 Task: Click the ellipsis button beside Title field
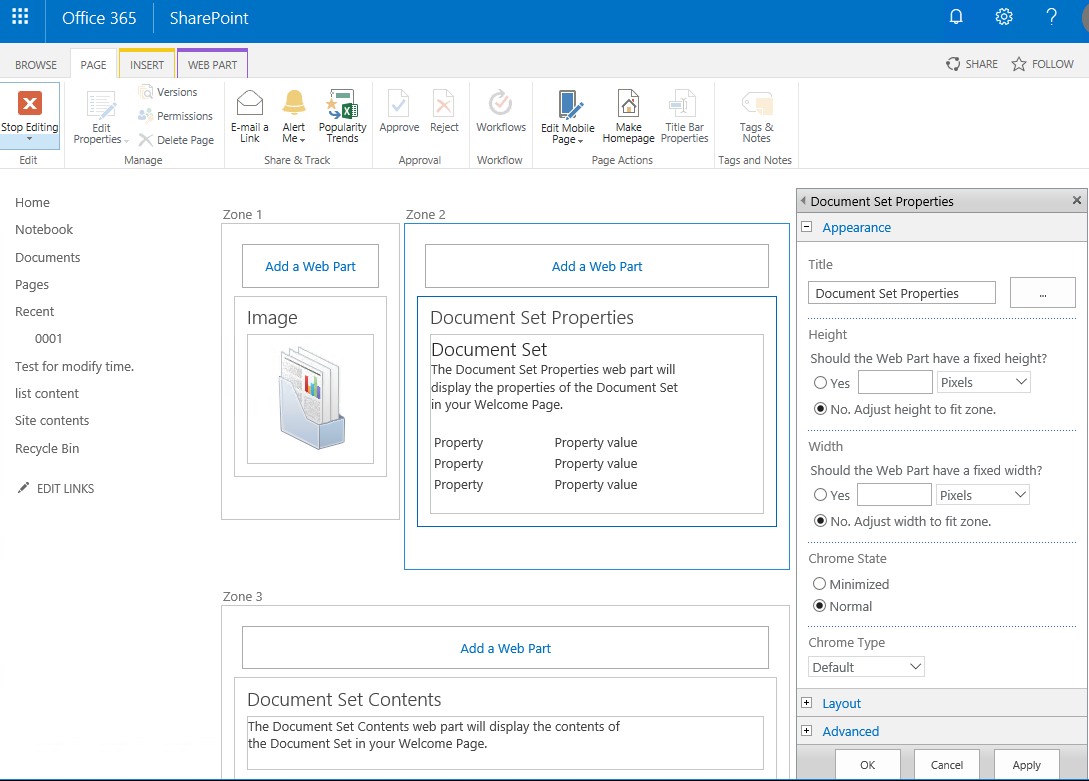[1042, 293]
